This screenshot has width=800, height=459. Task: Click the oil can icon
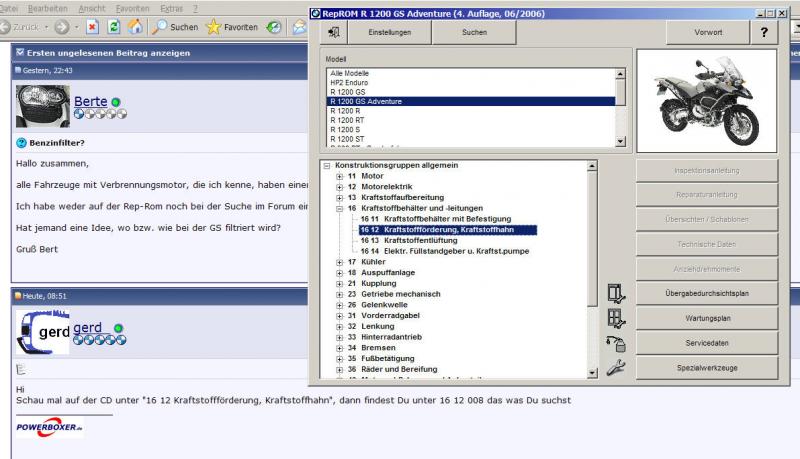coord(616,344)
